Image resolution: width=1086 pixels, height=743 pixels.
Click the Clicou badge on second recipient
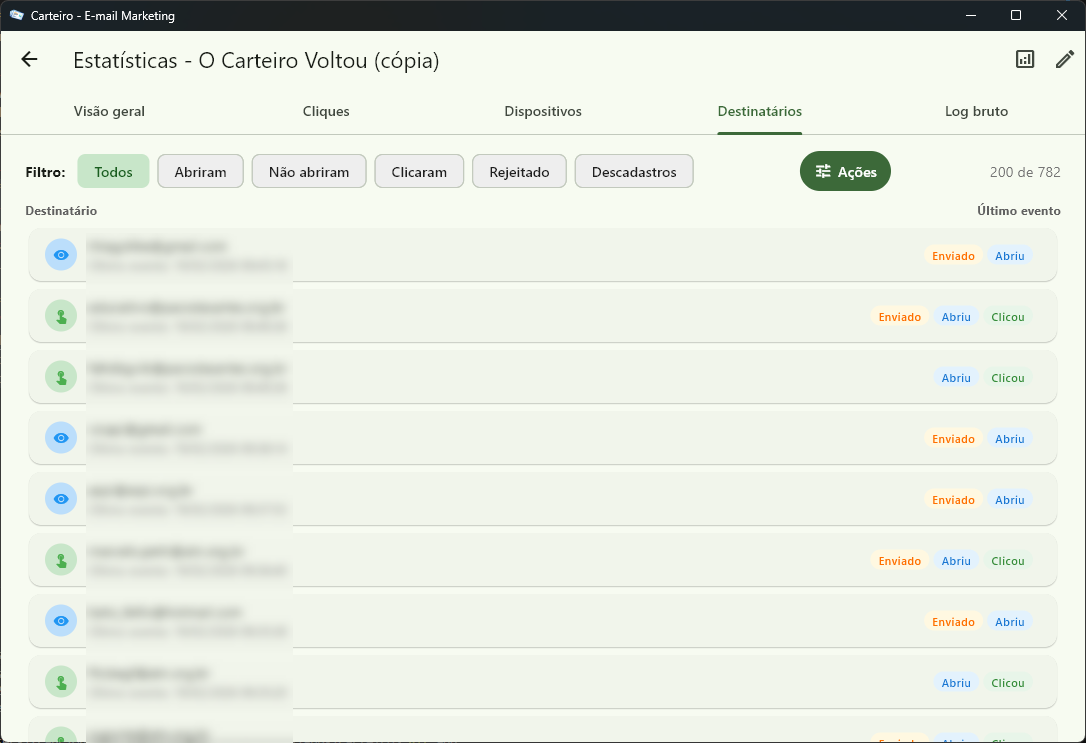[x=1007, y=317]
